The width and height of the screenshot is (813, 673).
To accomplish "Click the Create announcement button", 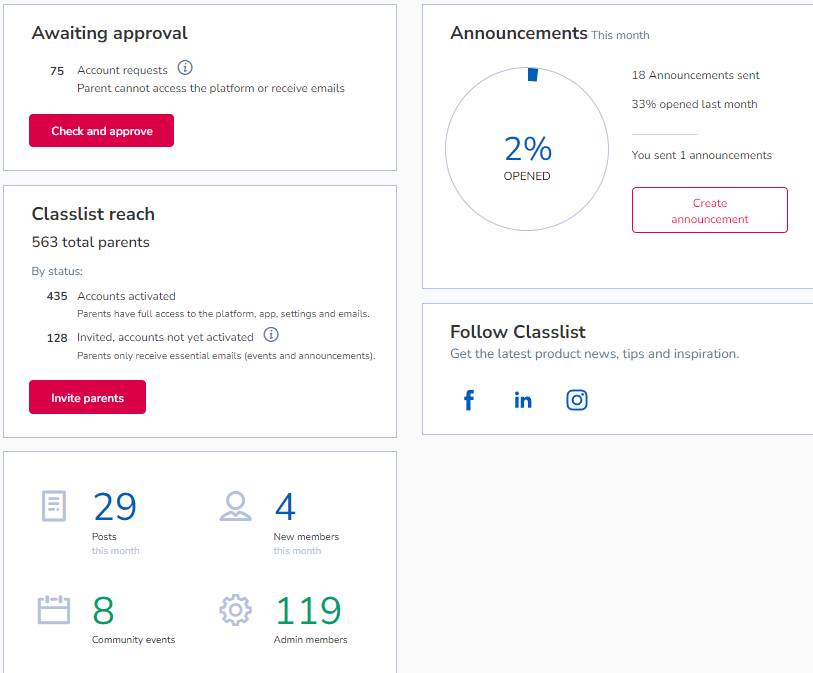I will (710, 210).
